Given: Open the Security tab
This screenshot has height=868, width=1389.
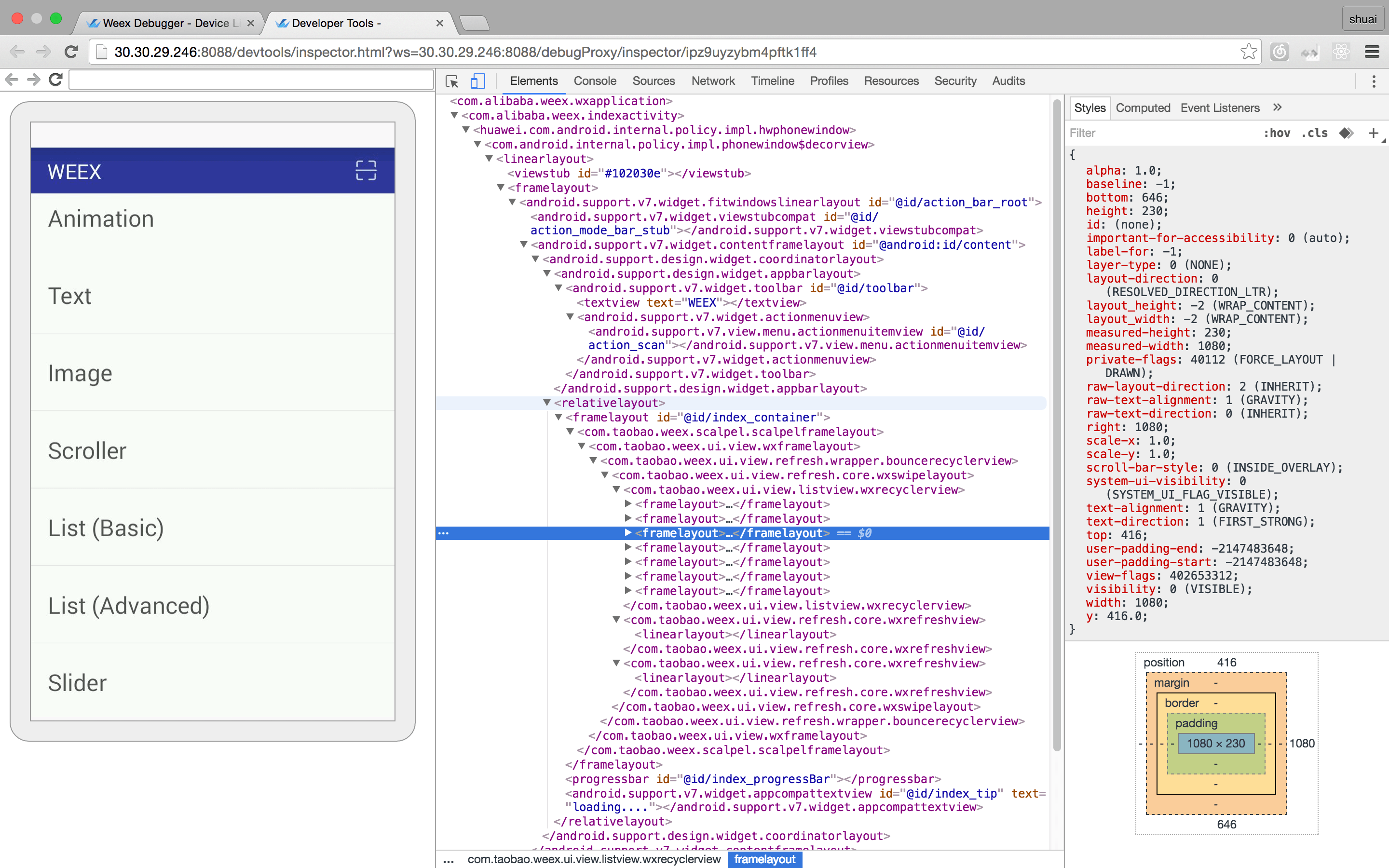Looking at the screenshot, I should (x=955, y=81).
